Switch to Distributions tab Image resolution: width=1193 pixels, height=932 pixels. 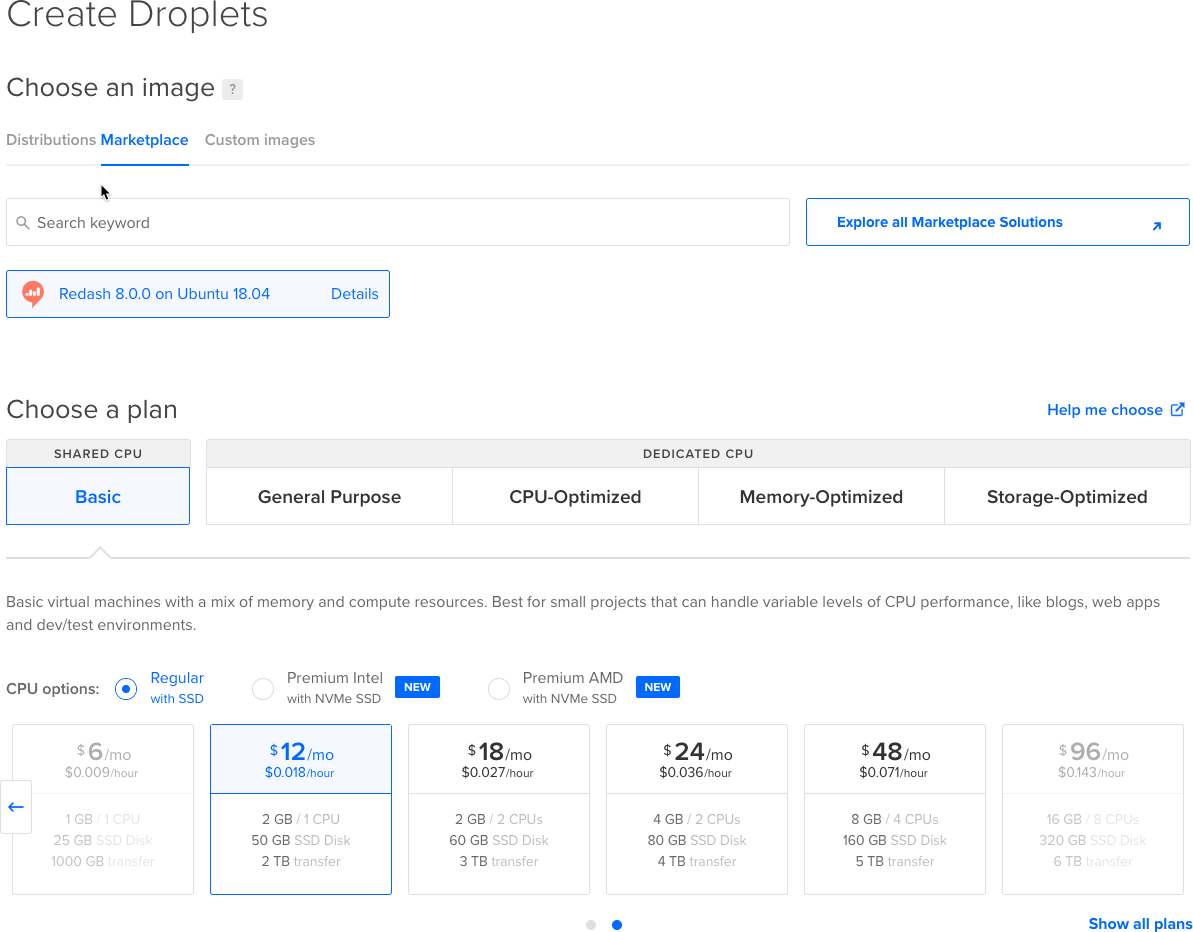(51, 140)
